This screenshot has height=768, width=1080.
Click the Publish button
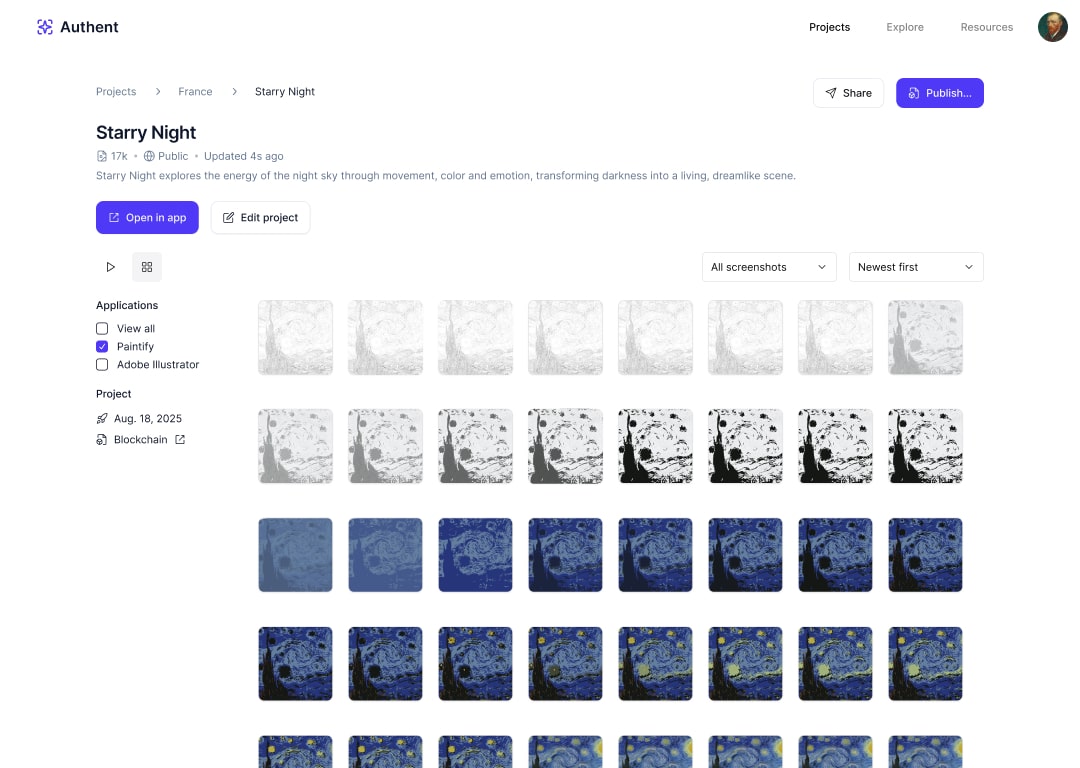coord(939,92)
